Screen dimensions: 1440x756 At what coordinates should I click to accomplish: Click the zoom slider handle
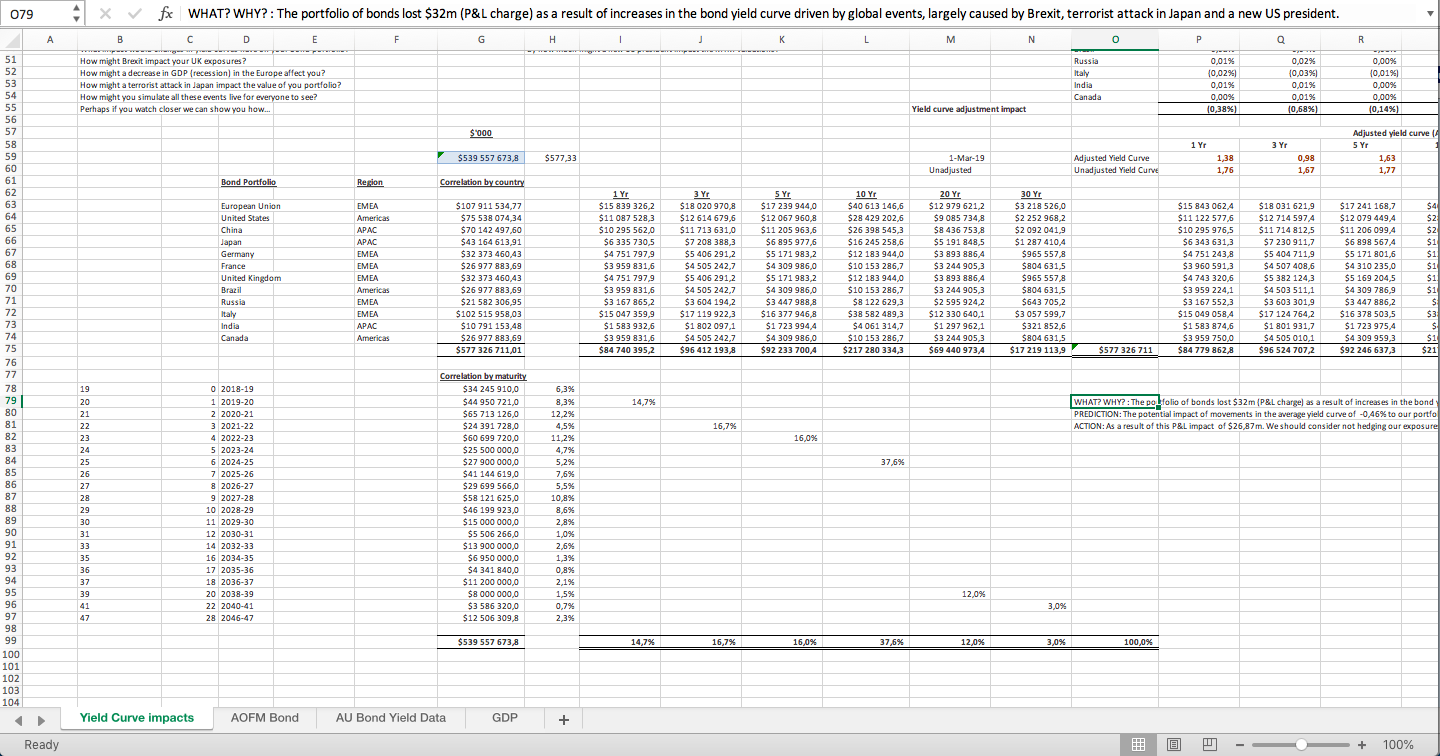[x=1301, y=744]
